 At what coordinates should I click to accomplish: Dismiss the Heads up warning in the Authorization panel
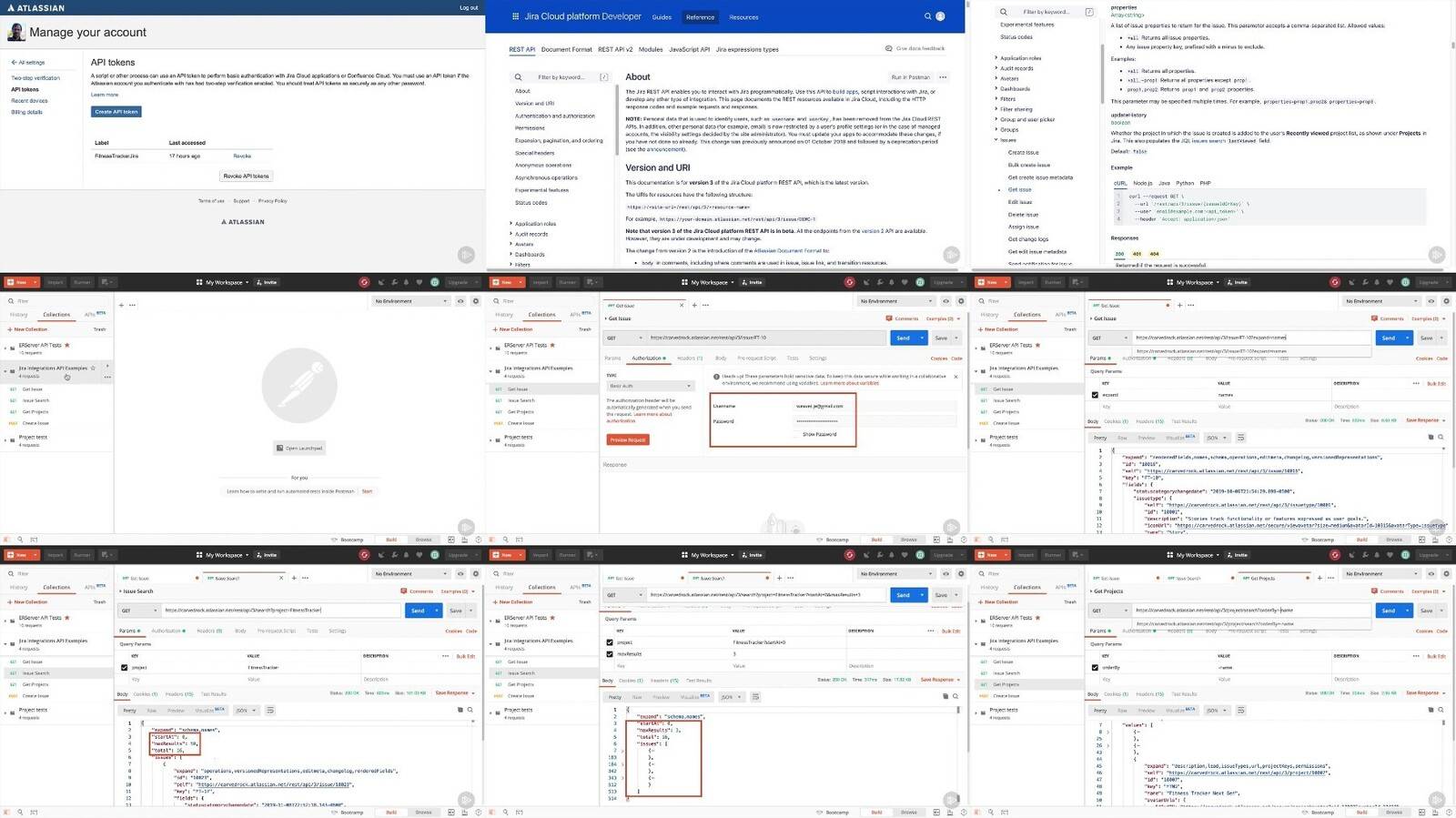[x=955, y=376]
